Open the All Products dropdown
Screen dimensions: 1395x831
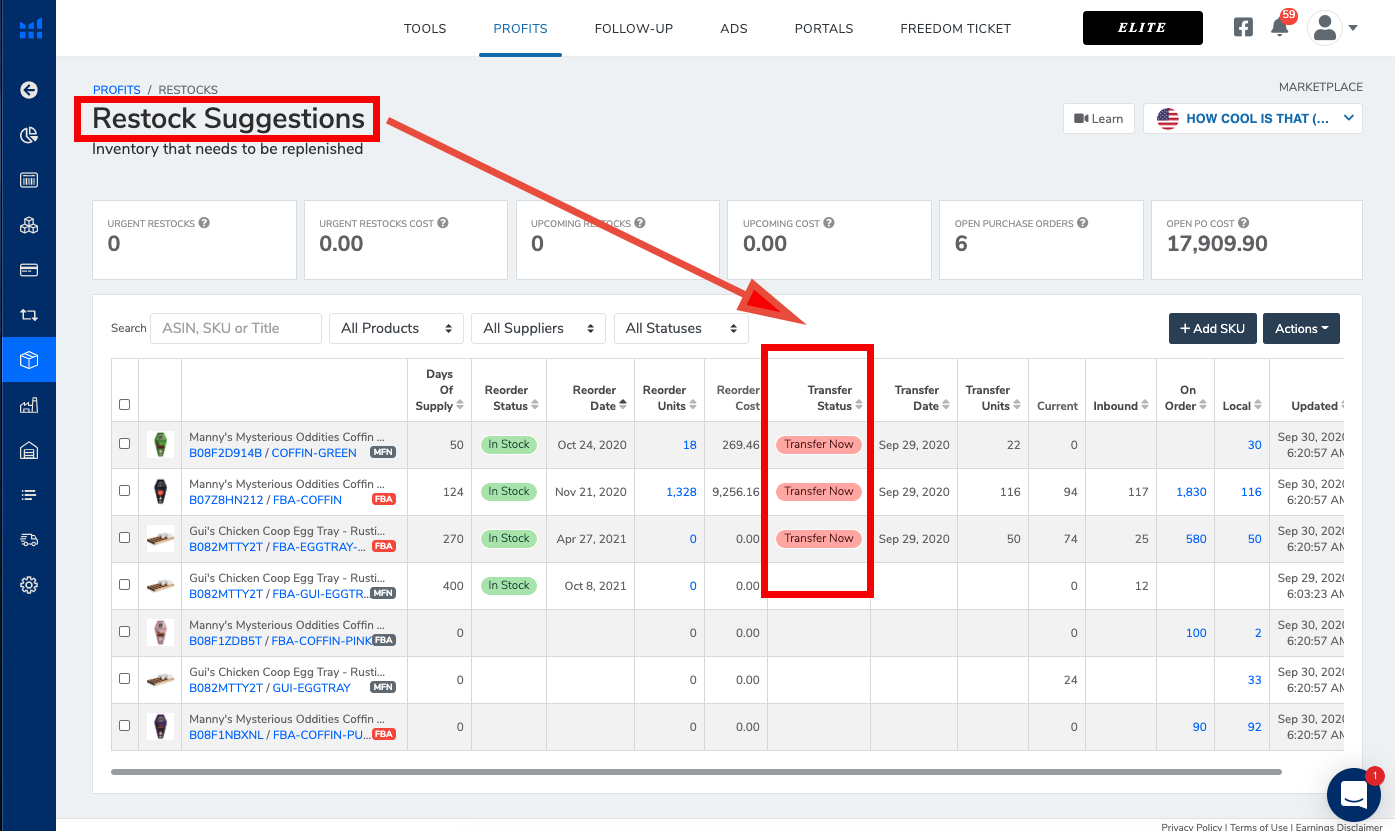(396, 328)
